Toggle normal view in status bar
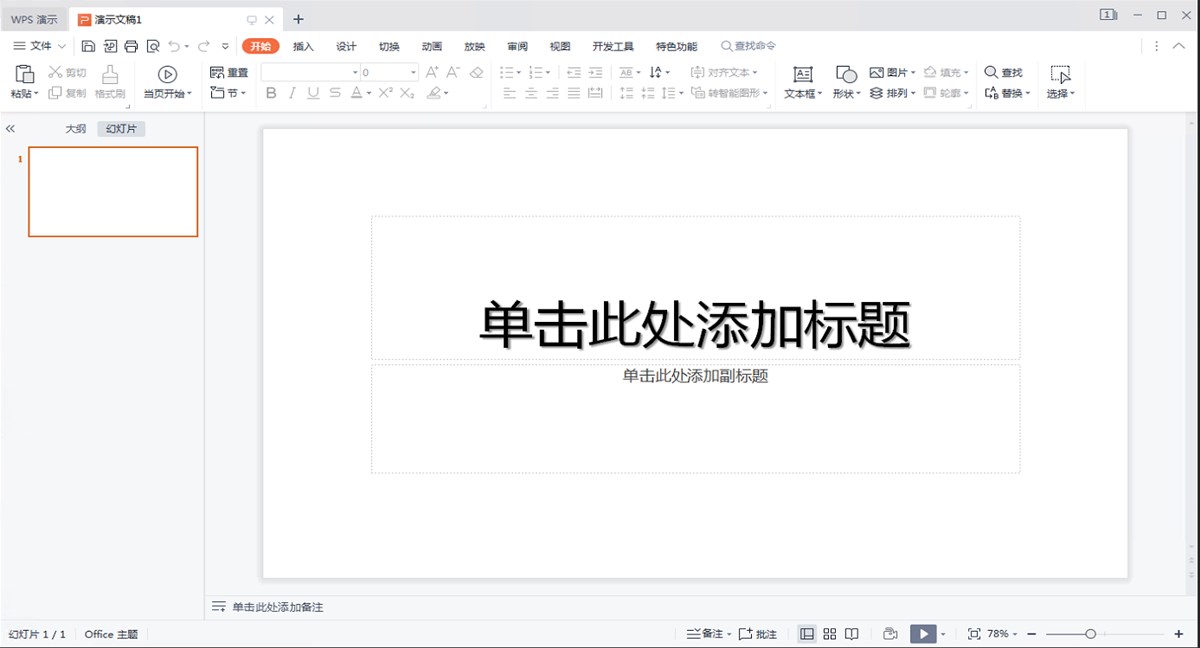This screenshot has width=1200, height=648. pyautogui.click(x=807, y=634)
